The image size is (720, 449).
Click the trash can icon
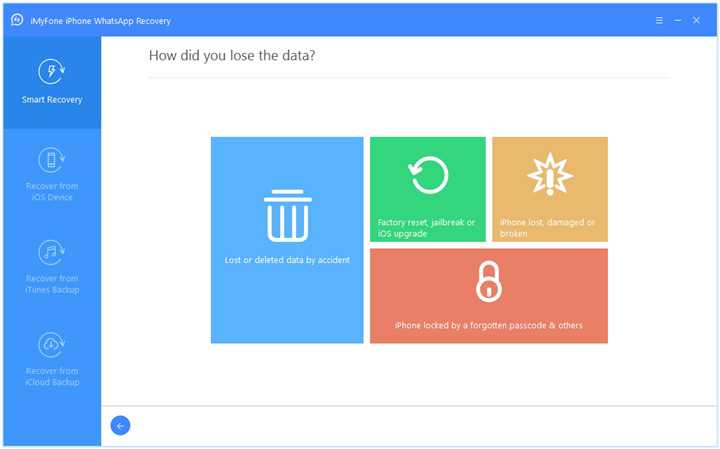click(287, 217)
